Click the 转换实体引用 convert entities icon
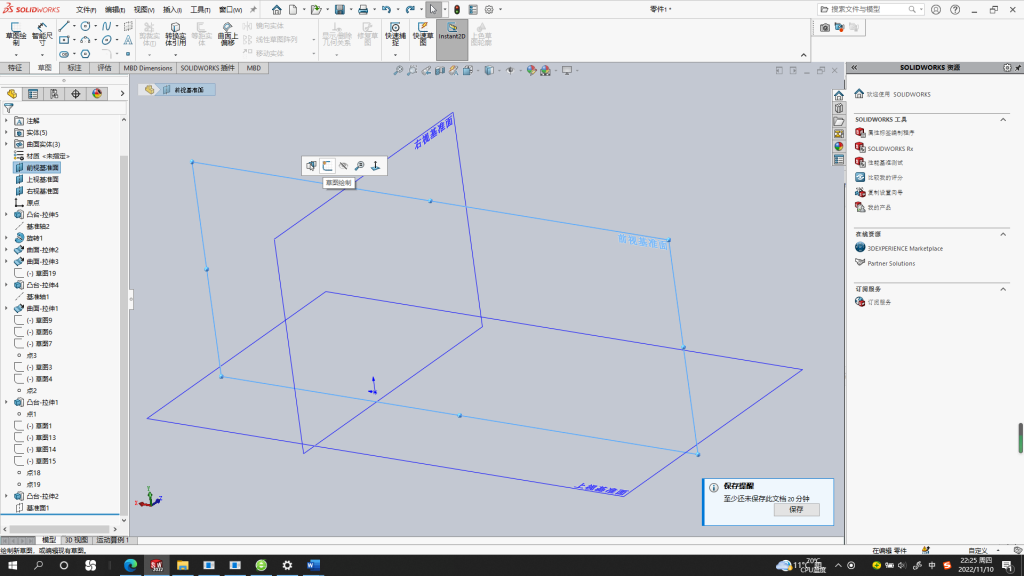This screenshot has width=1024, height=576. [175, 34]
